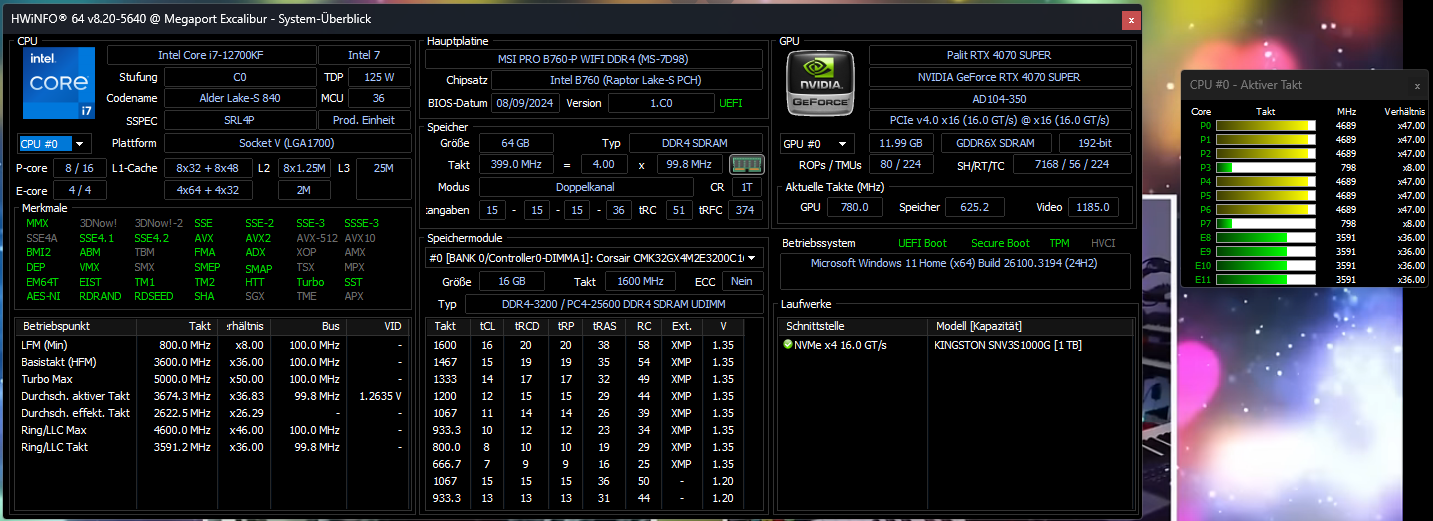This screenshot has width=1433, height=521.
Task: Click the Secure Boot status label
Action: [1000, 243]
